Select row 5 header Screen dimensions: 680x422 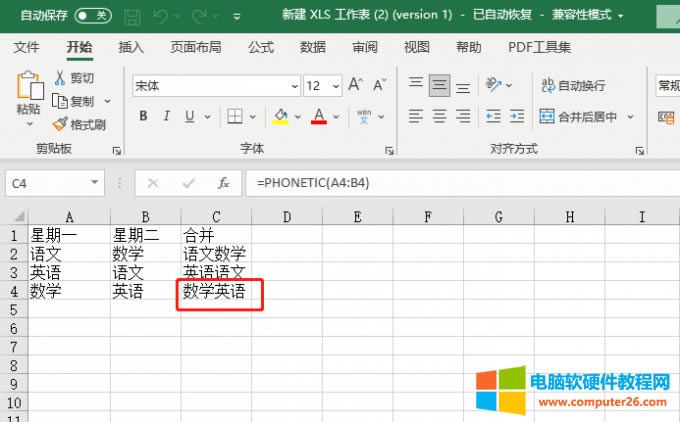coord(14,310)
